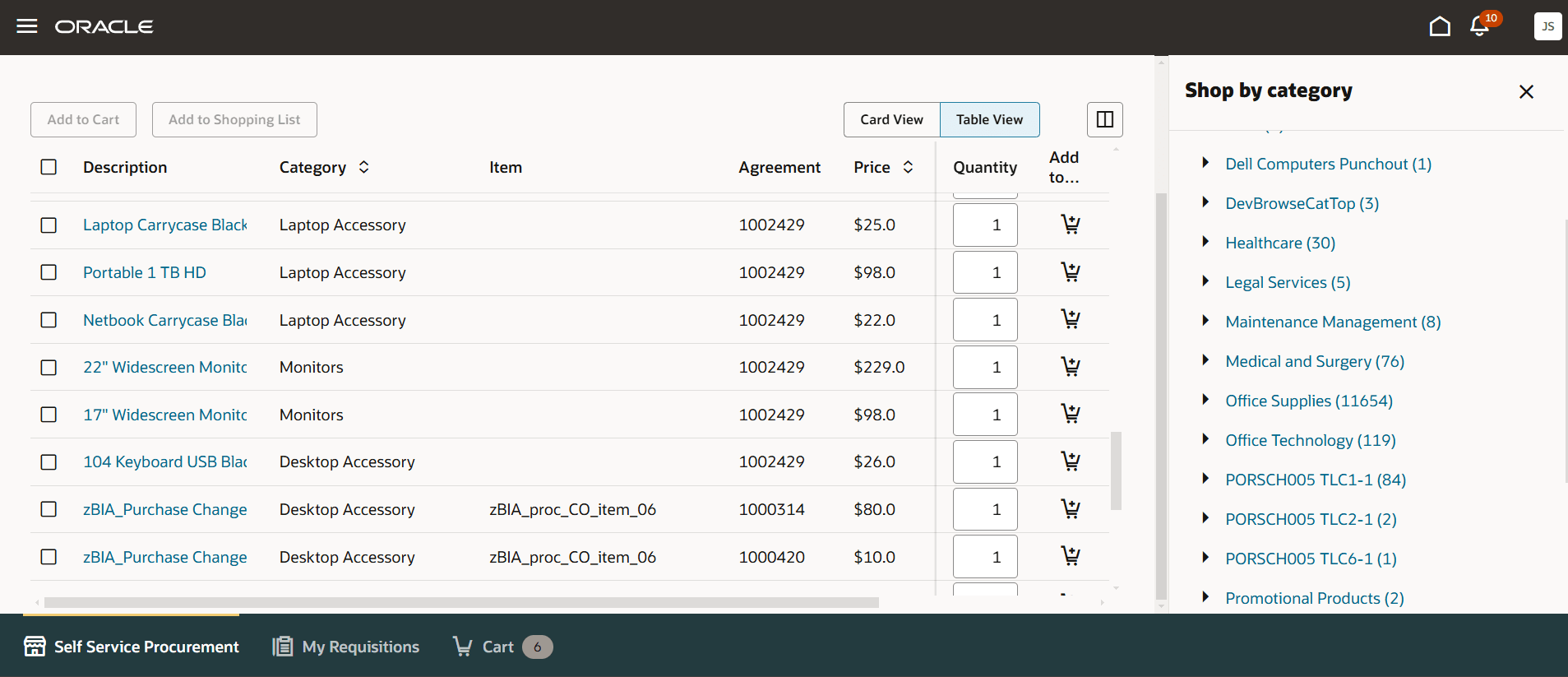Screen dimensions: 1568x677
Task: Add Portable 1 TB HD to cart
Action: 1071,272
